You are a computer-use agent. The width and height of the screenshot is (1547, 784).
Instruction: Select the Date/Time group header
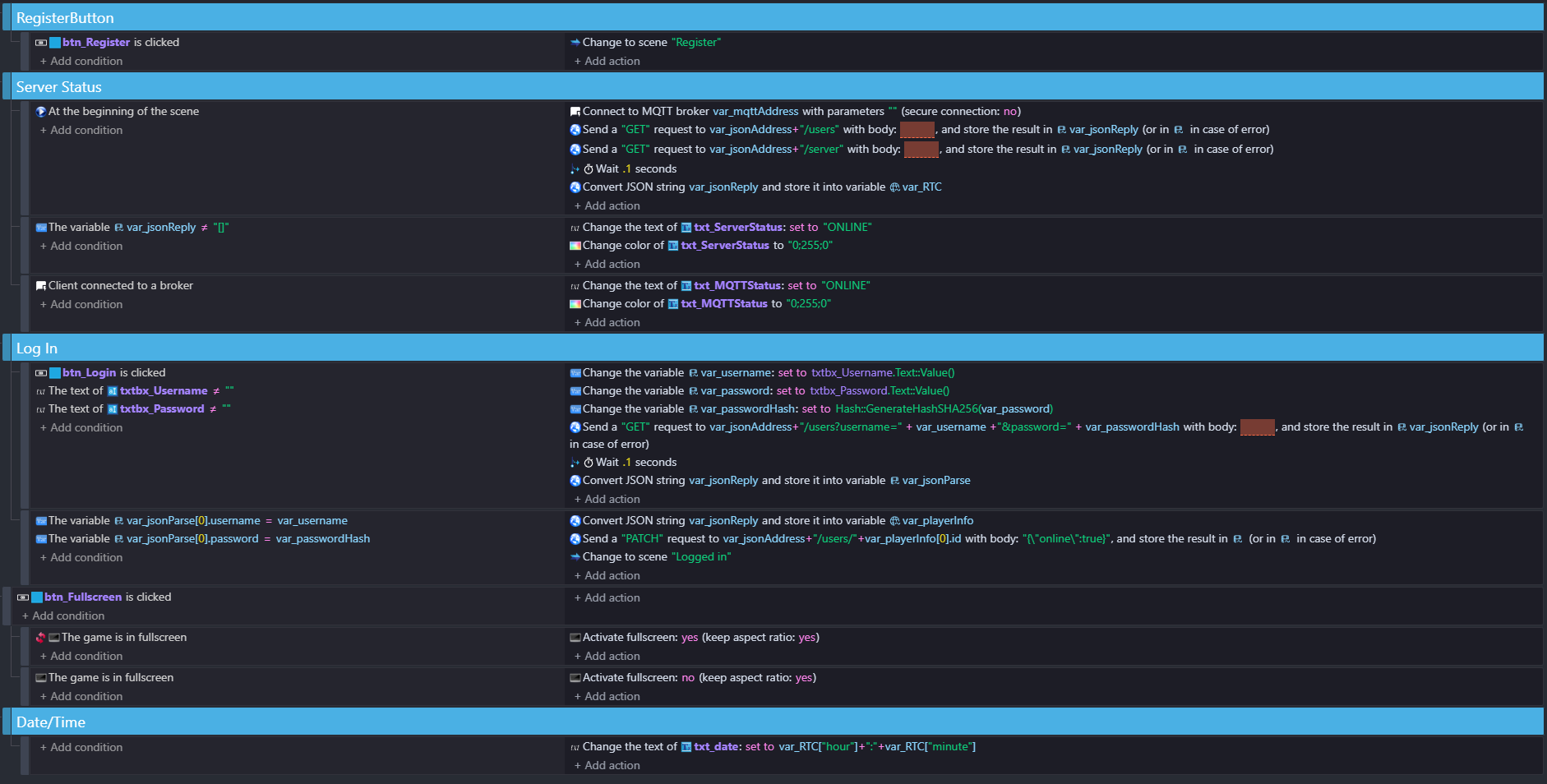pyautogui.click(x=773, y=722)
